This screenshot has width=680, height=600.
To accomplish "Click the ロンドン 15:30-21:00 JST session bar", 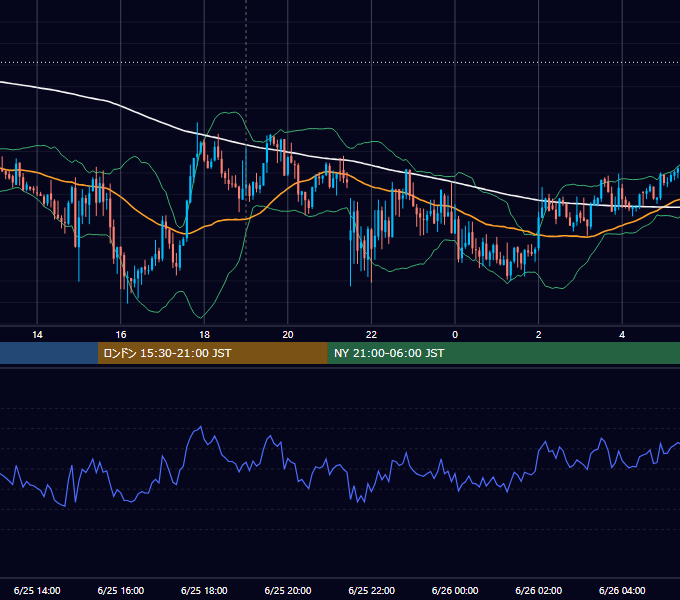I will point(212,353).
